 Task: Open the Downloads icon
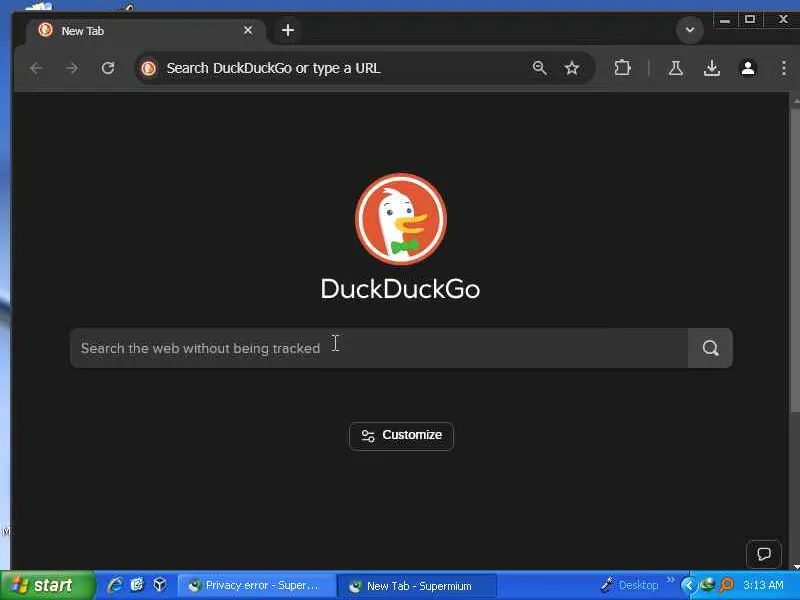pyautogui.click(x=712, y=68)
